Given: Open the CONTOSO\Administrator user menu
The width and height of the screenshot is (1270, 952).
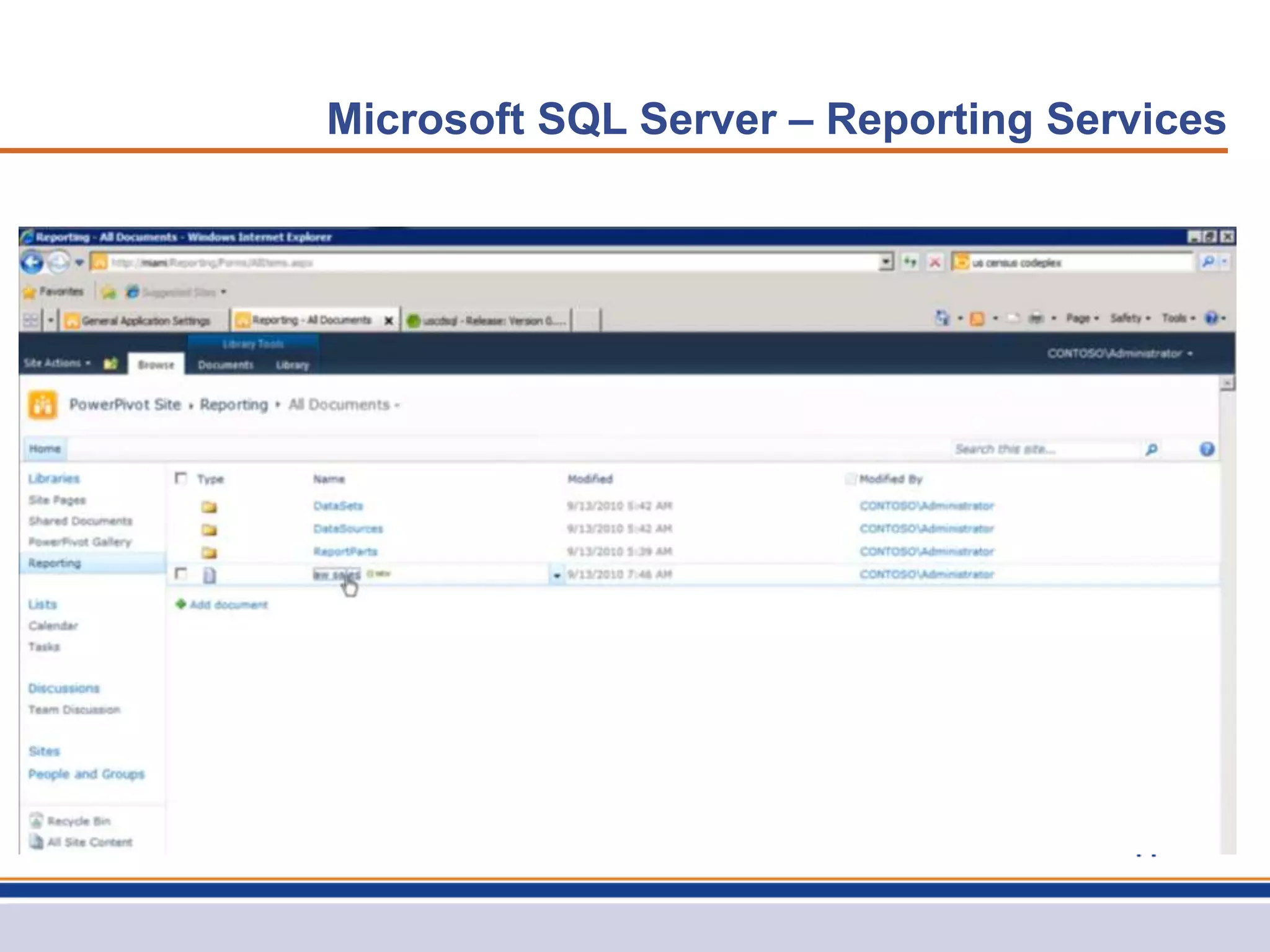Looking at the screenshot, I should 1120,353.
